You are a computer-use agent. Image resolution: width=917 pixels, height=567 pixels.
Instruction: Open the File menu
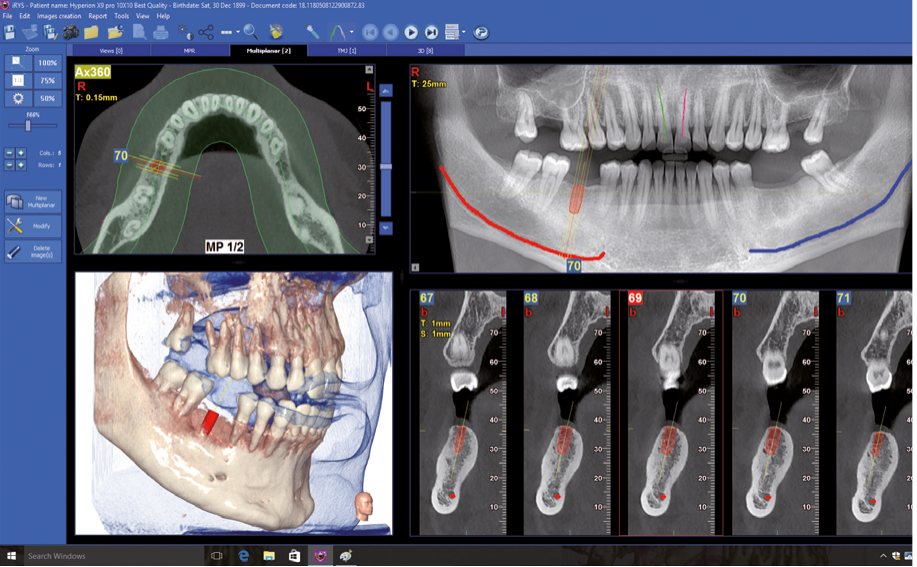coord(7,16)
